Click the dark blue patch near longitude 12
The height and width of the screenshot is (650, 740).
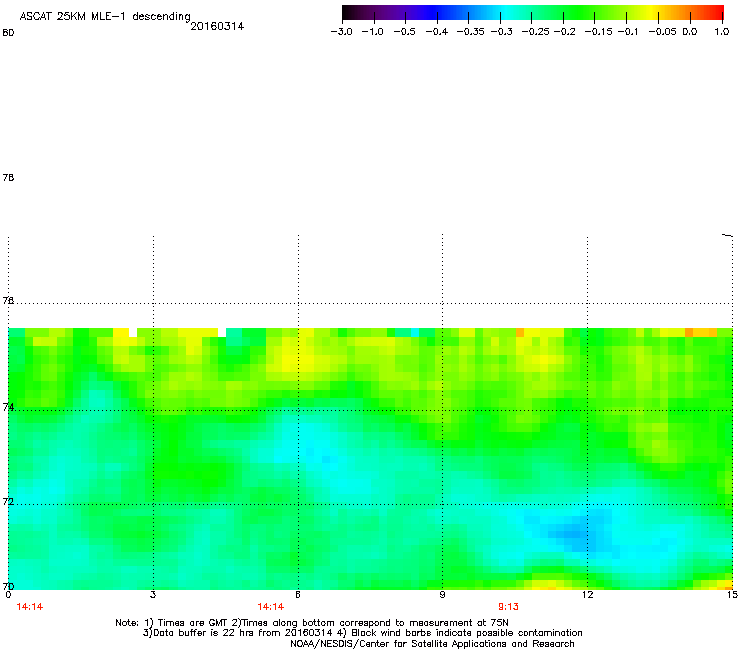click(576, 534)
